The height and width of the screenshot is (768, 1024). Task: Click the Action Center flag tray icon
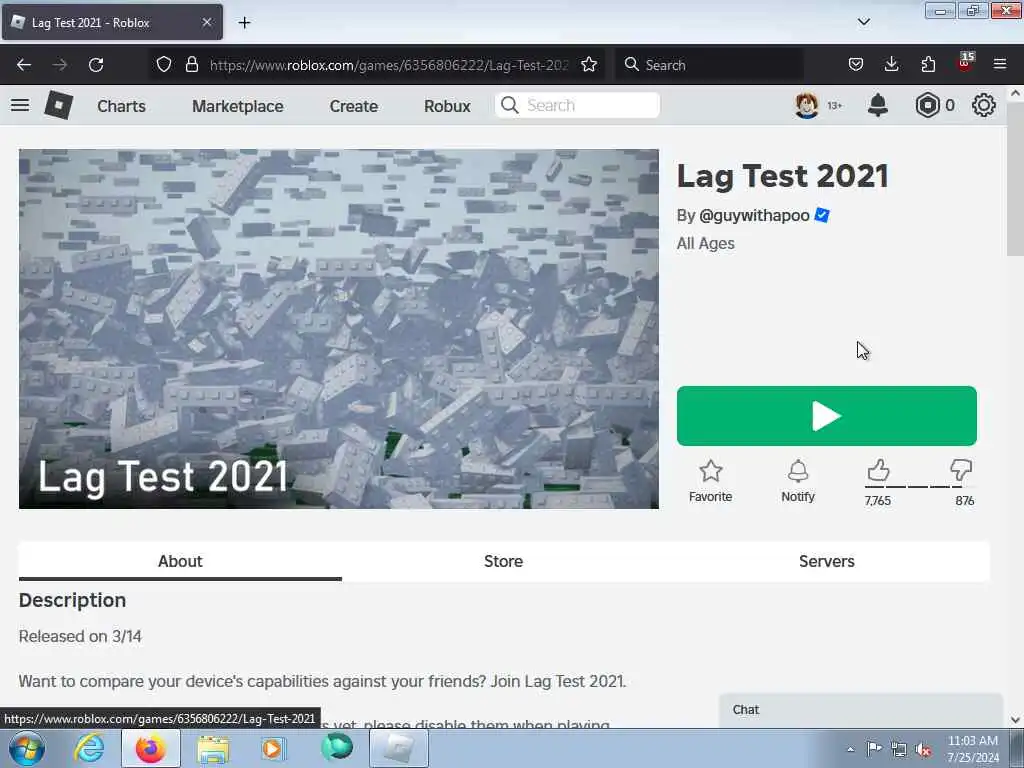[x=874, y=749]
